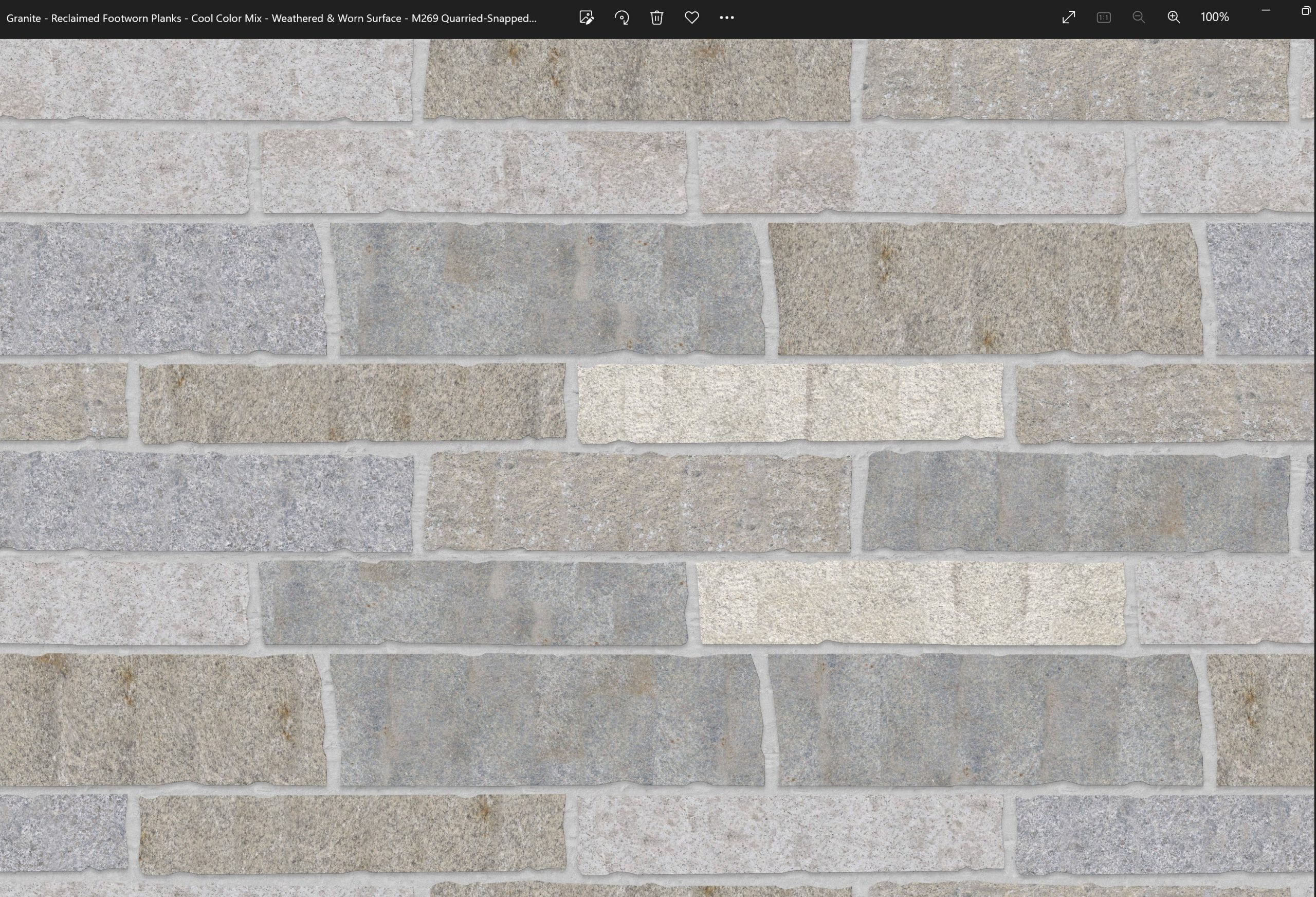The image size is (1316, 897).
Task: Open the Edit image tool
Action: coord(587,17)
